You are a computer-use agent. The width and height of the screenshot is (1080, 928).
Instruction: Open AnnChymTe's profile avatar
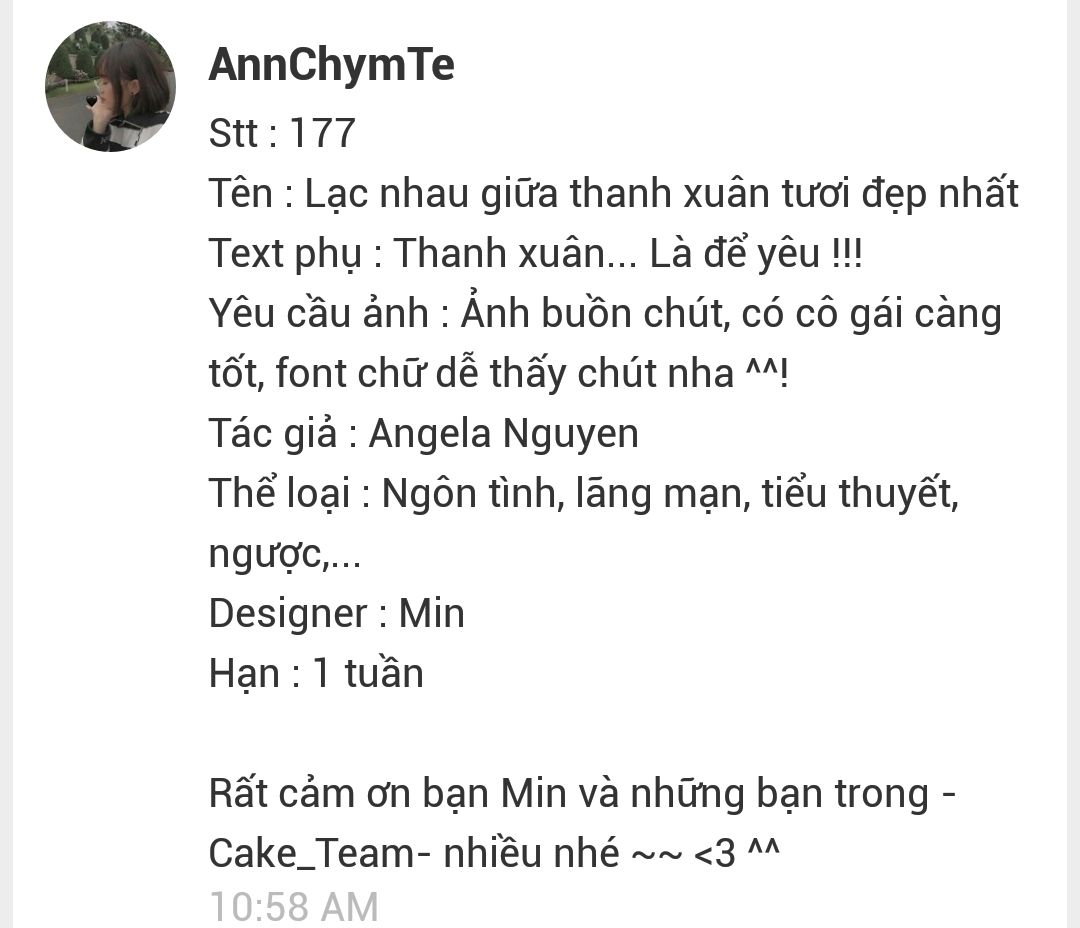click(x=110, y=86)
